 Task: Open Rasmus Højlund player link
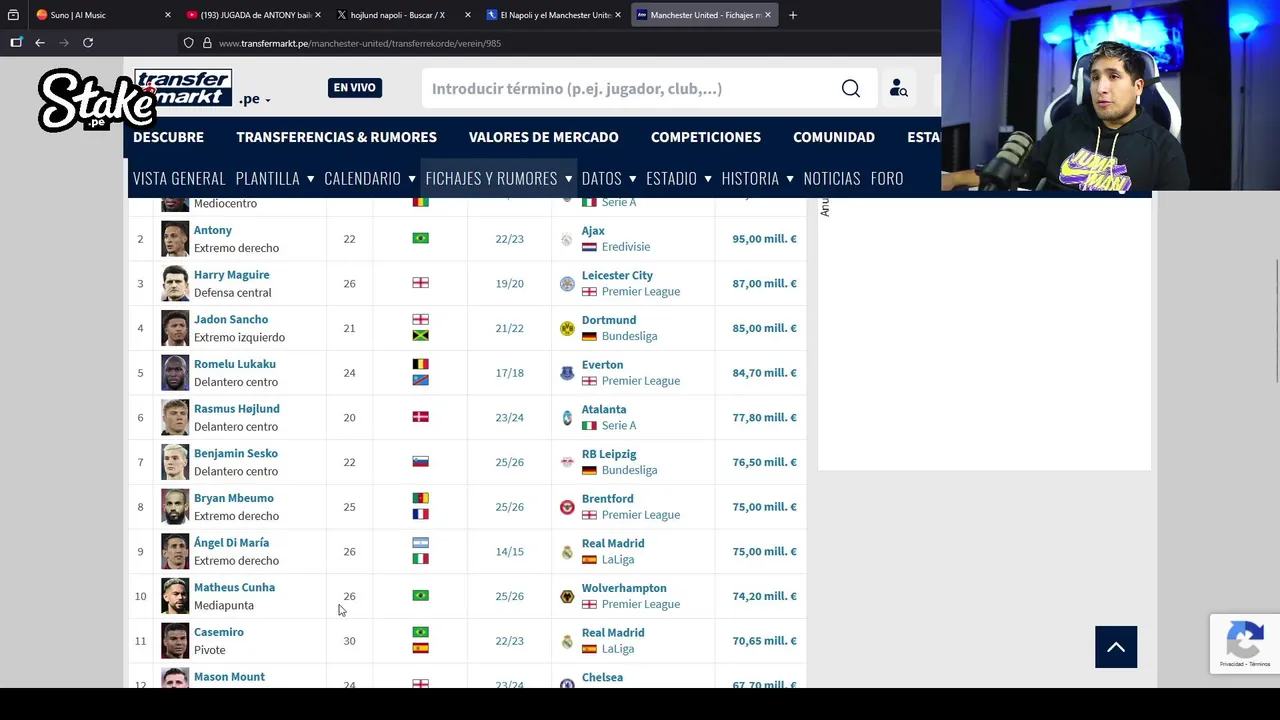pos(237,408)
